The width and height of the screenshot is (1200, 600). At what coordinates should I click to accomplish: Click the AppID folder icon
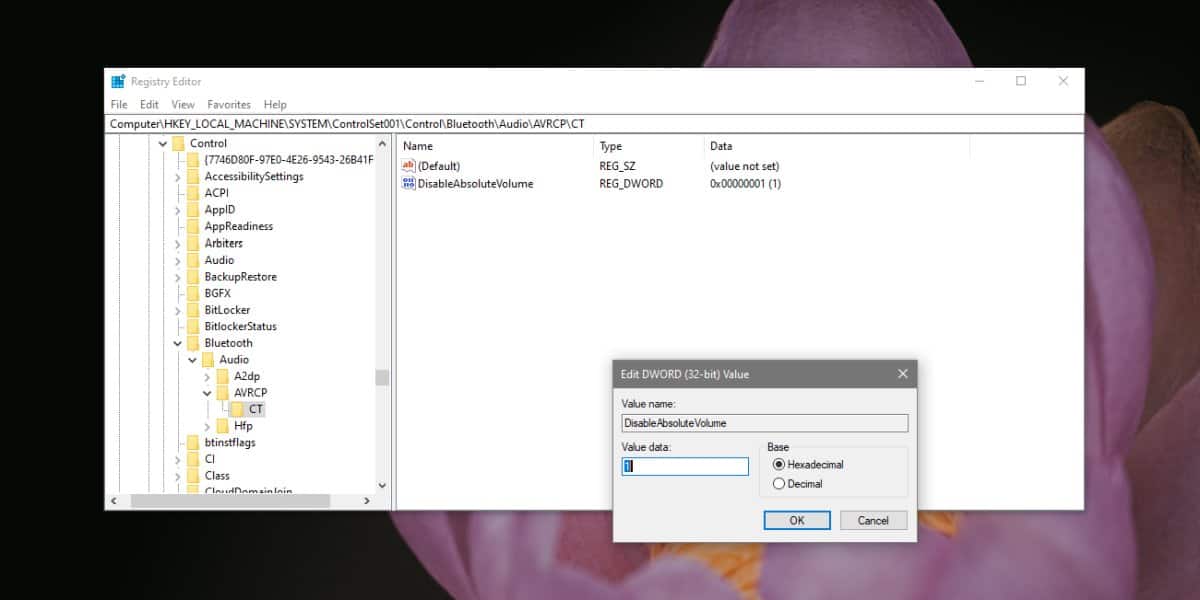coord(193,210)
